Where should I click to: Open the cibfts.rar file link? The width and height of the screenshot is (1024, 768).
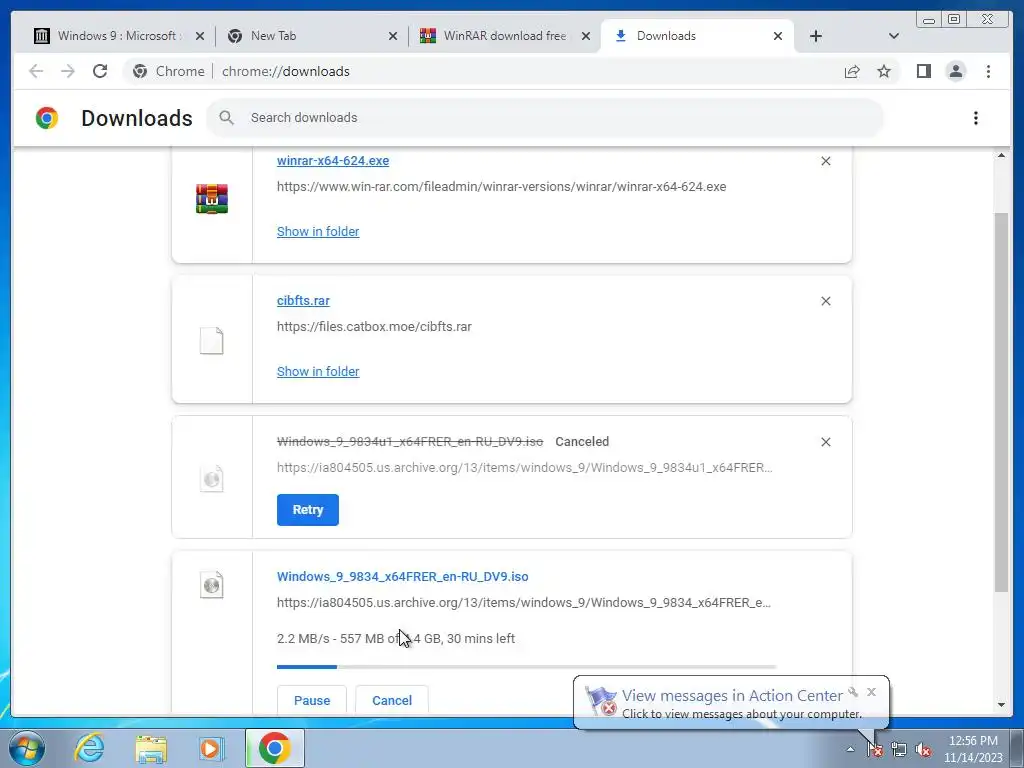pos(303,300)
